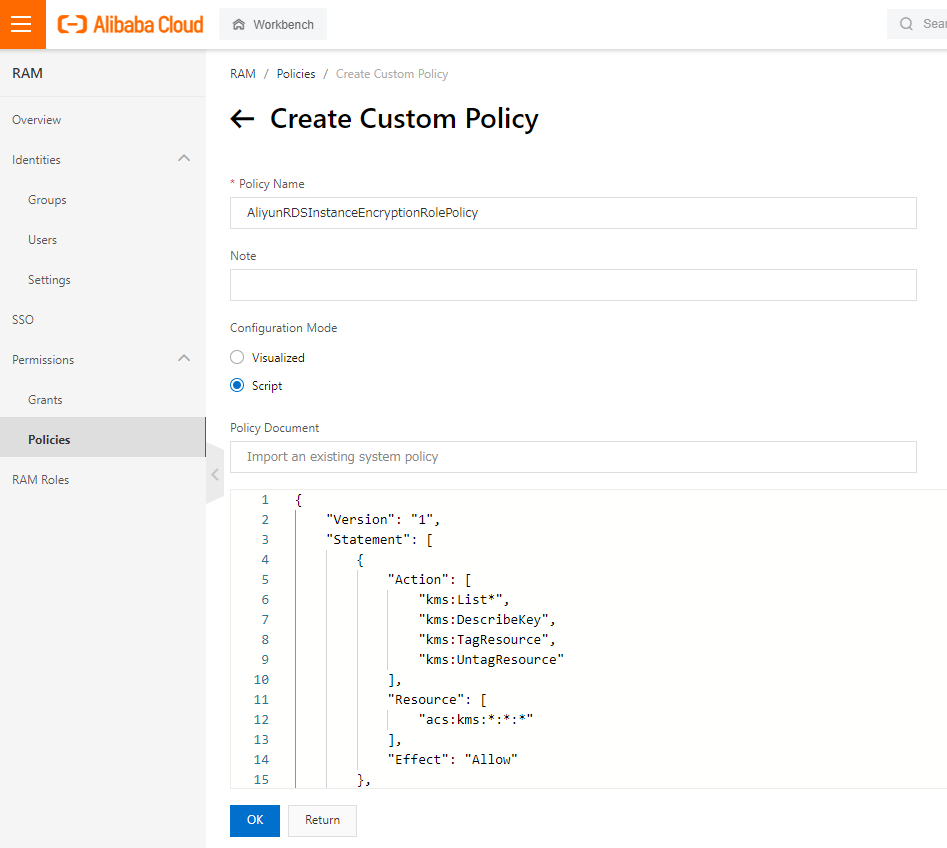
Task: Focus the Policy Name input field
Action: point(573,213)
